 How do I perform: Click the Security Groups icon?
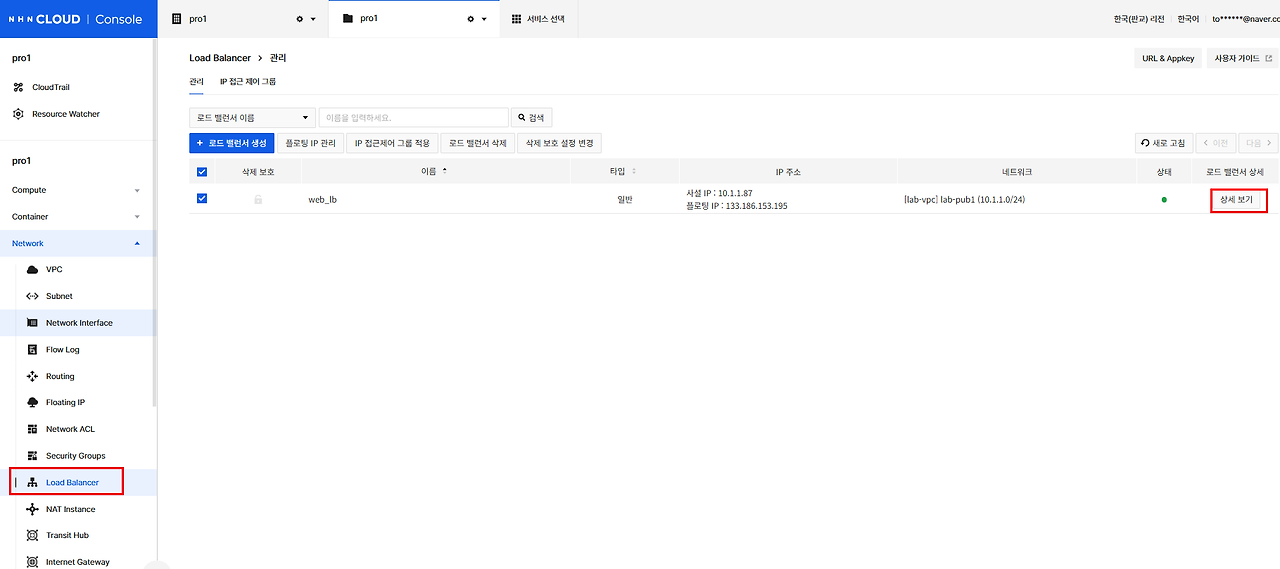pos(32,456)
